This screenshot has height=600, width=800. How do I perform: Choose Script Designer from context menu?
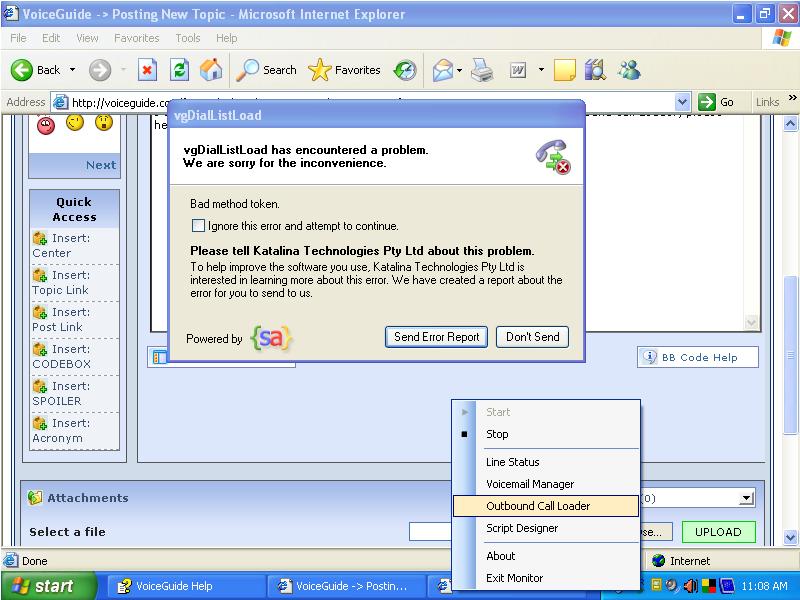(522, 528)
